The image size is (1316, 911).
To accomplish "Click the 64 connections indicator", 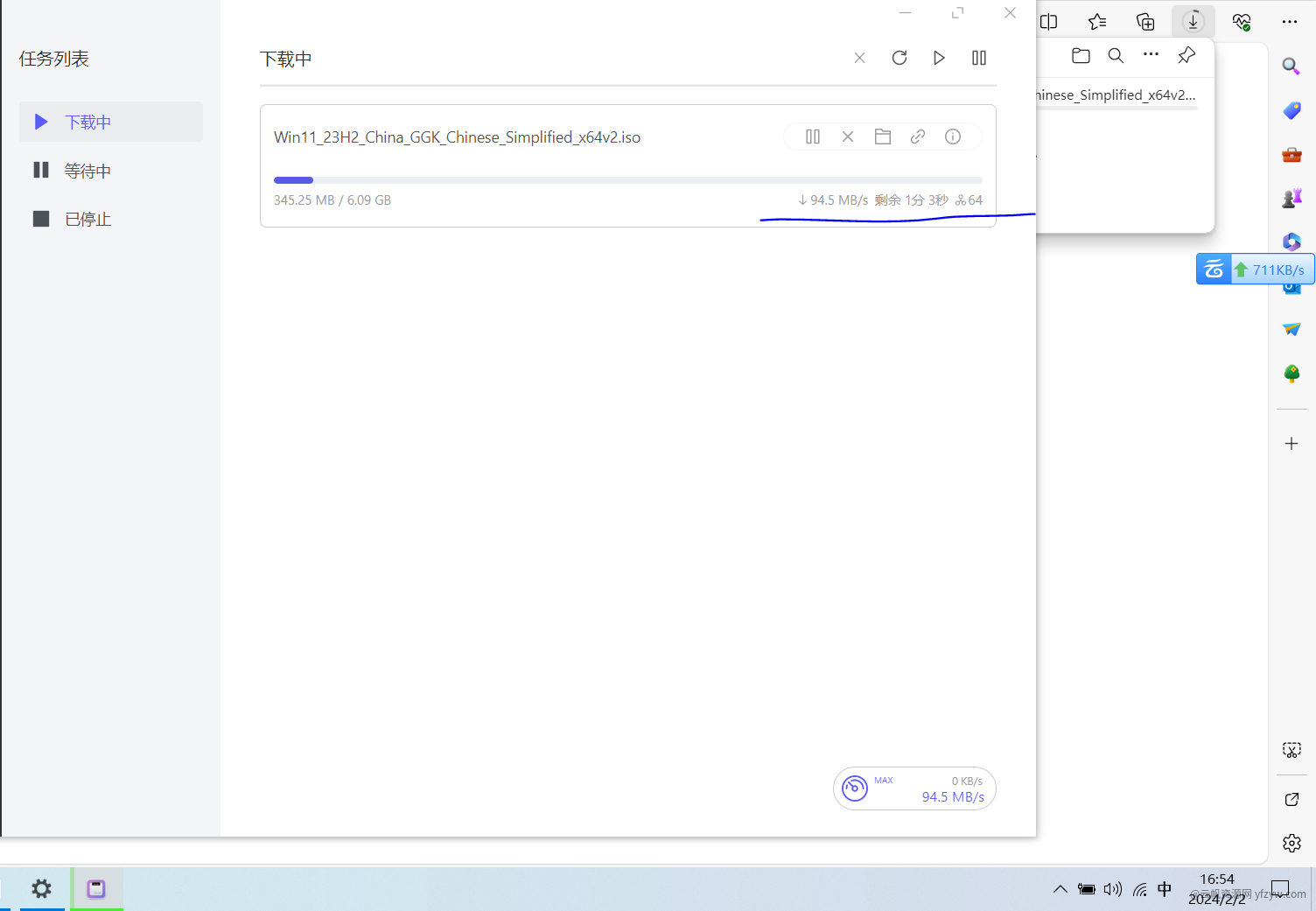I will 969,200.
